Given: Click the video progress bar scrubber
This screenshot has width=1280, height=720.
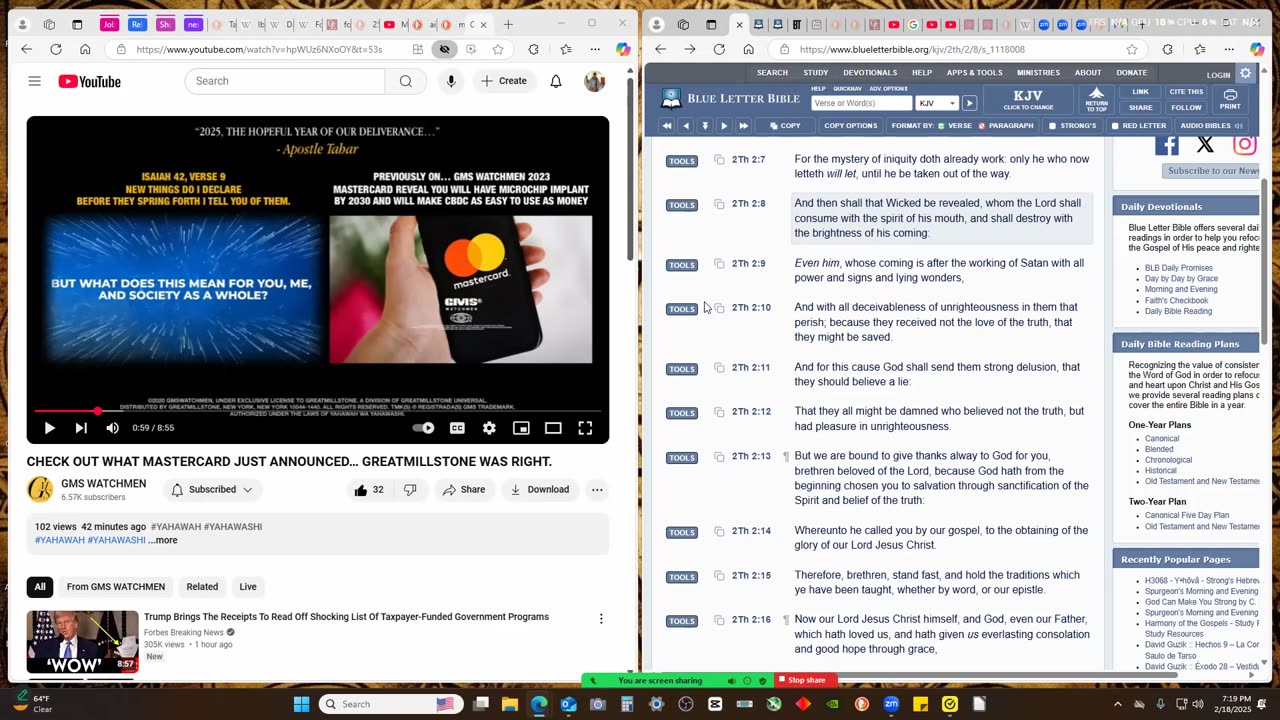Looking at the screenshot, I should (x=98, y=411).
